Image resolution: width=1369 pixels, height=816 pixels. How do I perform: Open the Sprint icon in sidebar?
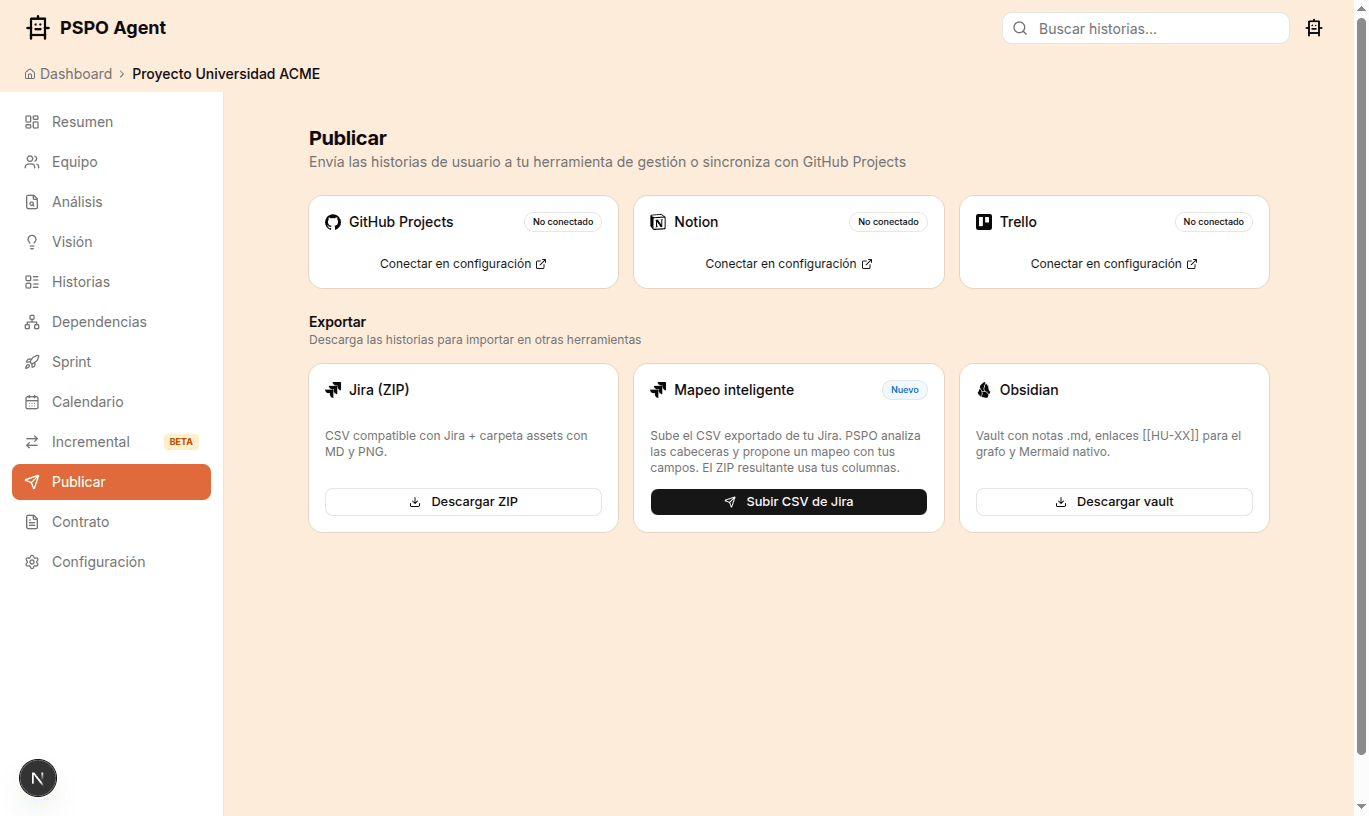tap(31, 361)
